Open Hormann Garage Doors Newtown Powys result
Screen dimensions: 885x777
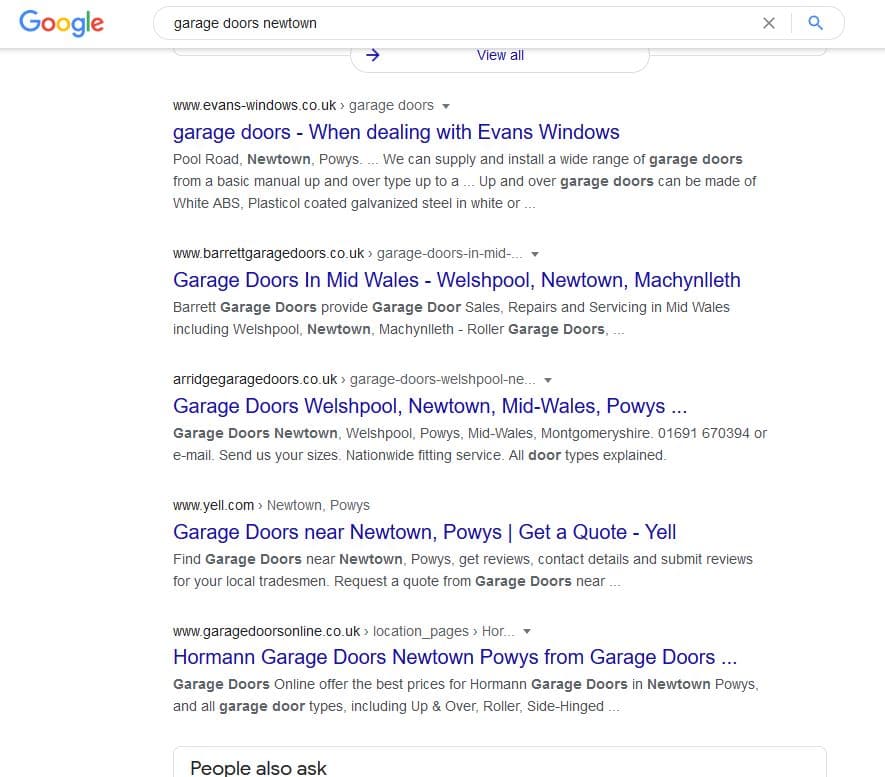(x=454, y=657)
